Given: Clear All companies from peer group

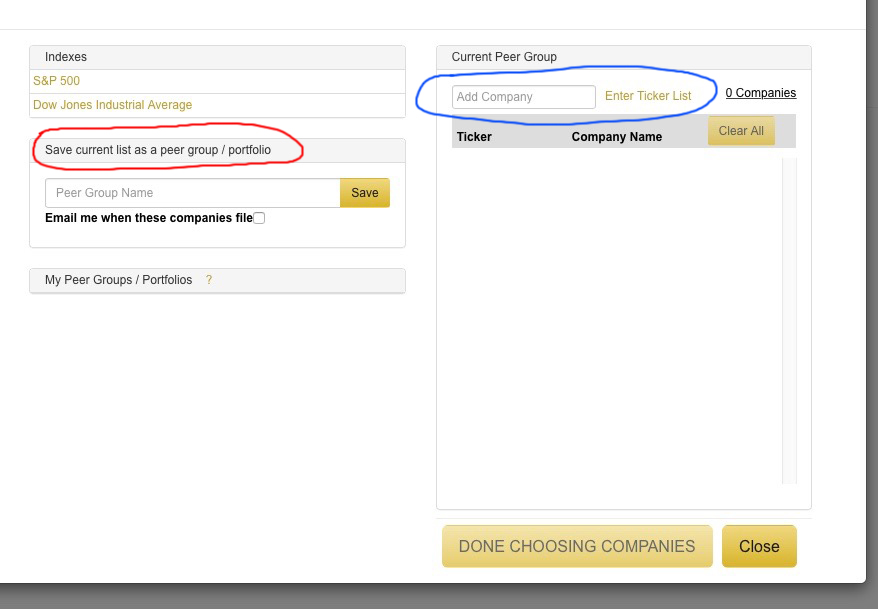Looking at the screenshot, I should coord(741,130).
